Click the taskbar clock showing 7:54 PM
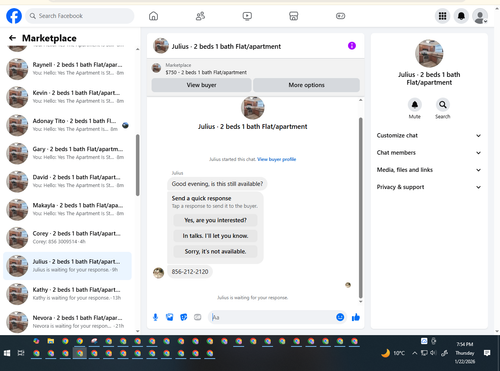This screenshot has width=500, height=371. tap(465, 353)
